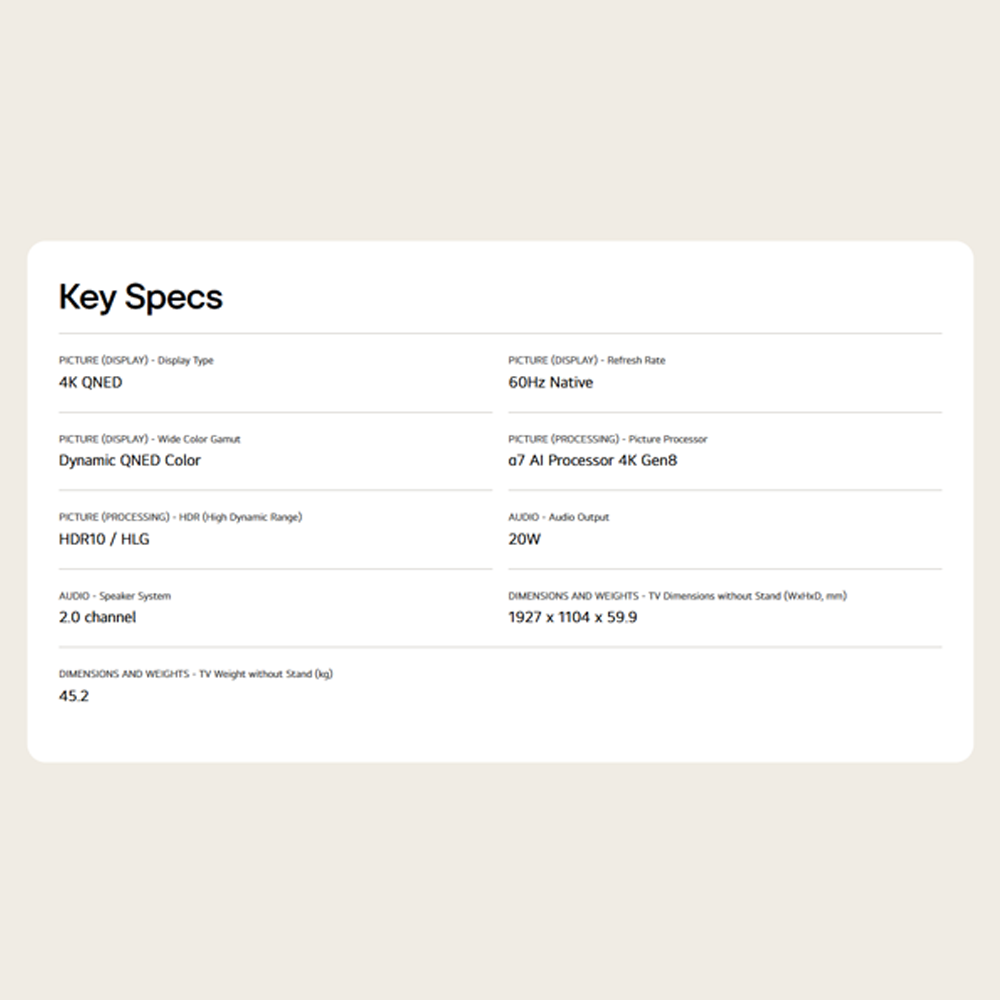
Task: Click the Picture Processor label
Action: point(607,439)
